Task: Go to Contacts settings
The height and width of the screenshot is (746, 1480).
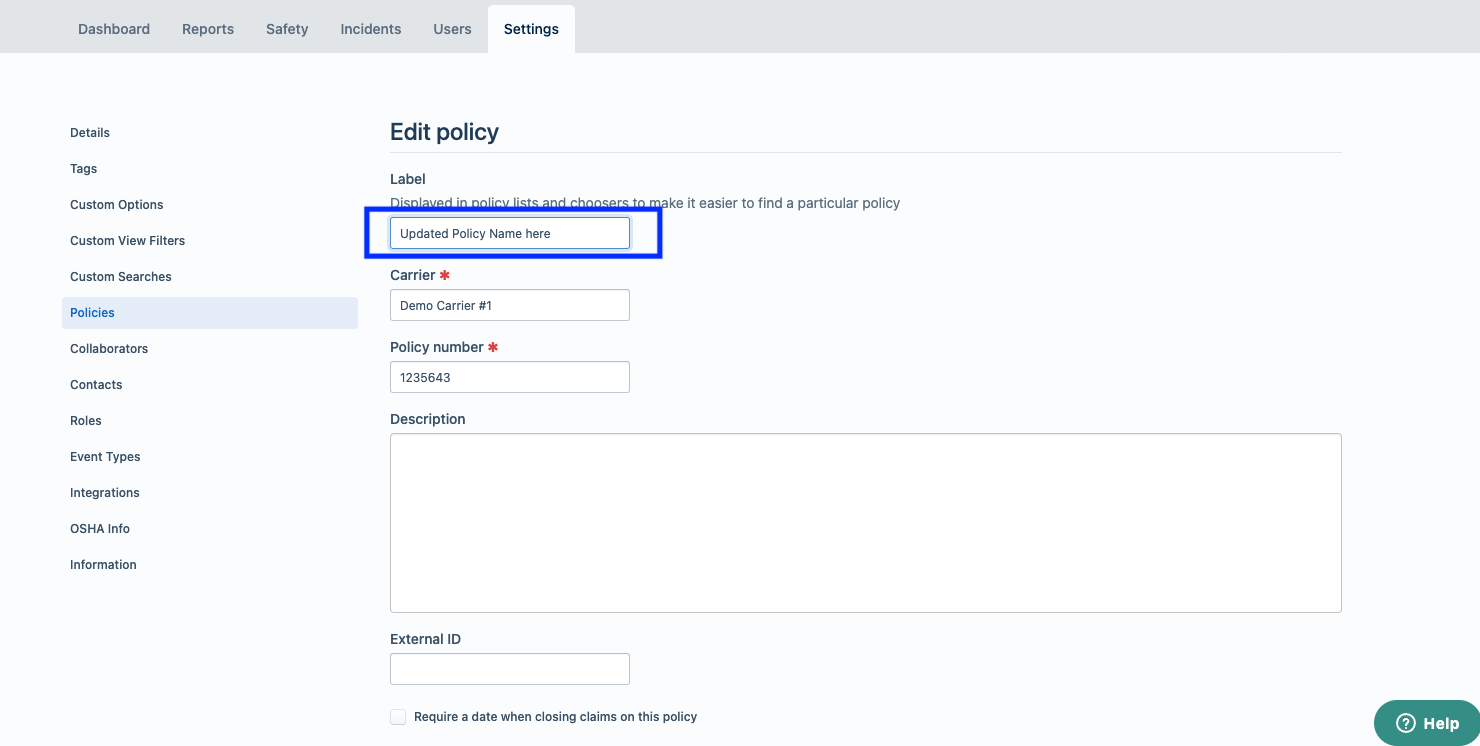Action: click(x=210, y=385)
